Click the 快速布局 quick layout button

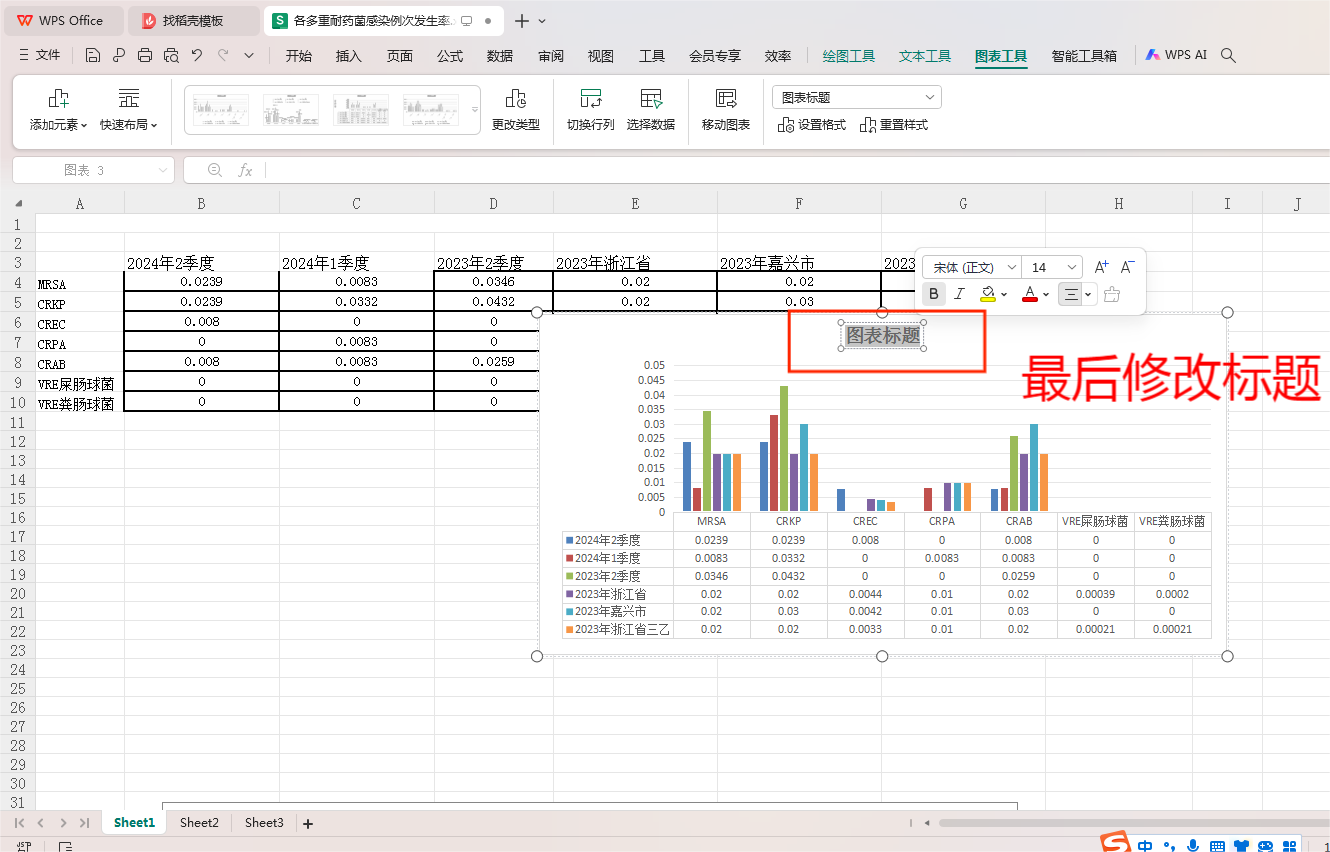(128, 109)
